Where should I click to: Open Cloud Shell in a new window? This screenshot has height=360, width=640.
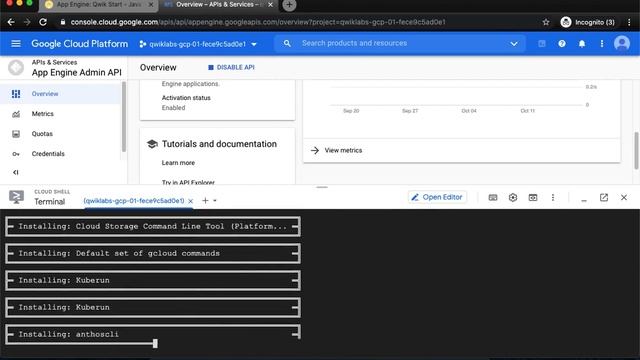(604, 198)
